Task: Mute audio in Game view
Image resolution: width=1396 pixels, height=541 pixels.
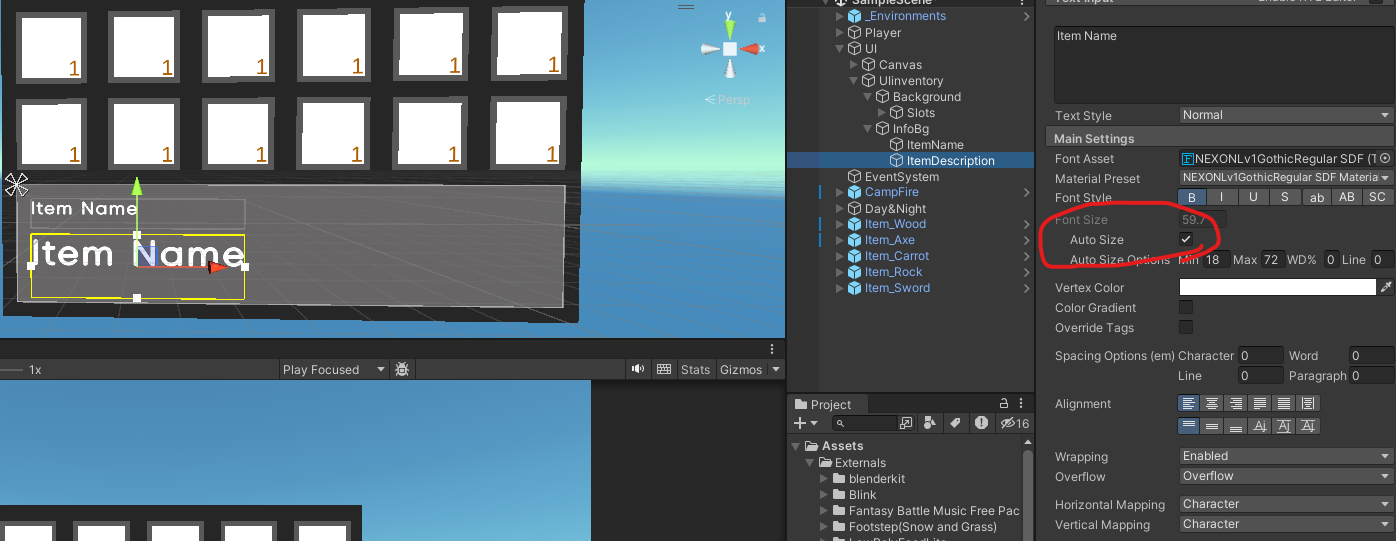Action: click(x=638, y=369)
